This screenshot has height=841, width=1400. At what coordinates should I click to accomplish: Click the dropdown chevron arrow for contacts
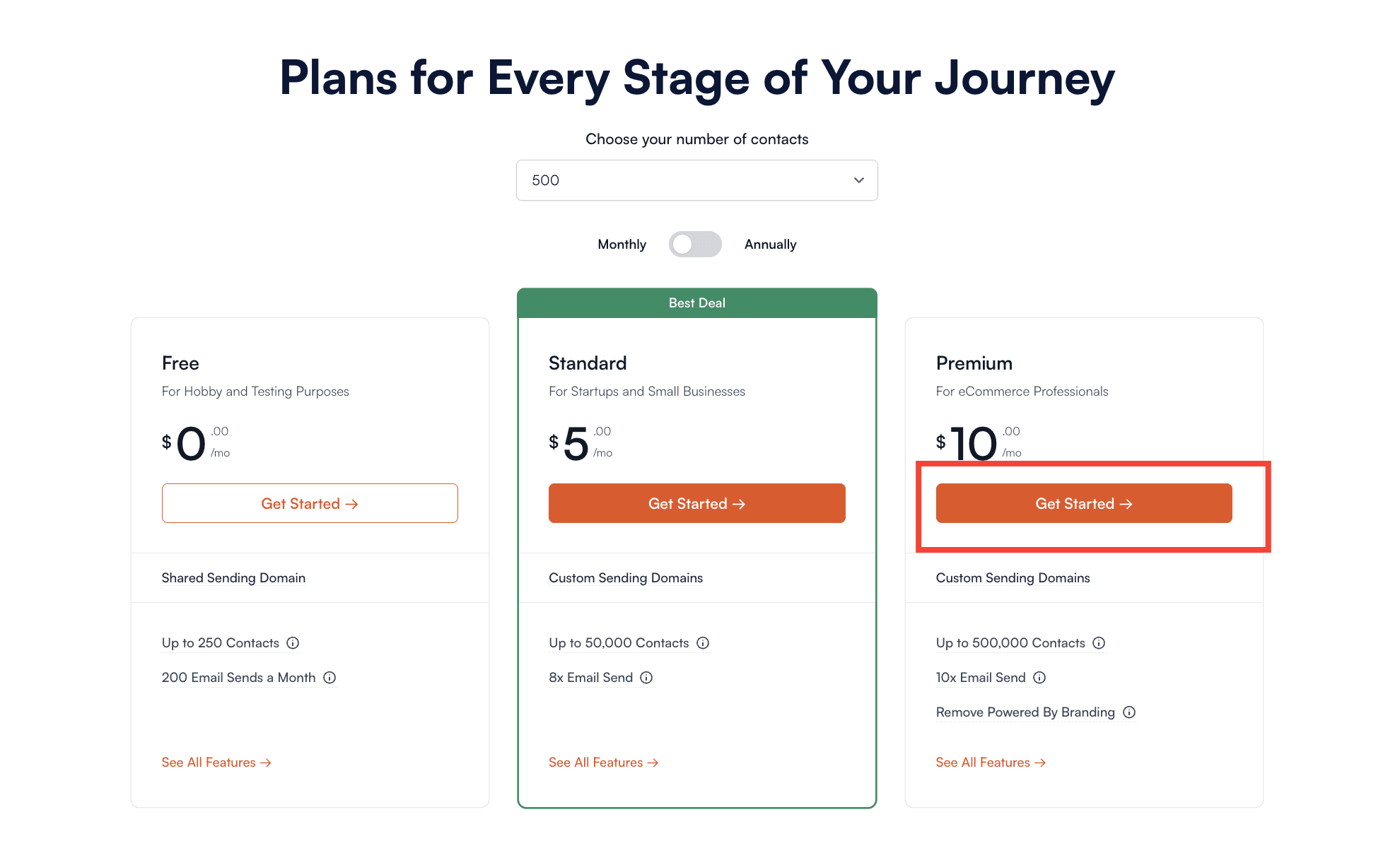coord(859,180)
